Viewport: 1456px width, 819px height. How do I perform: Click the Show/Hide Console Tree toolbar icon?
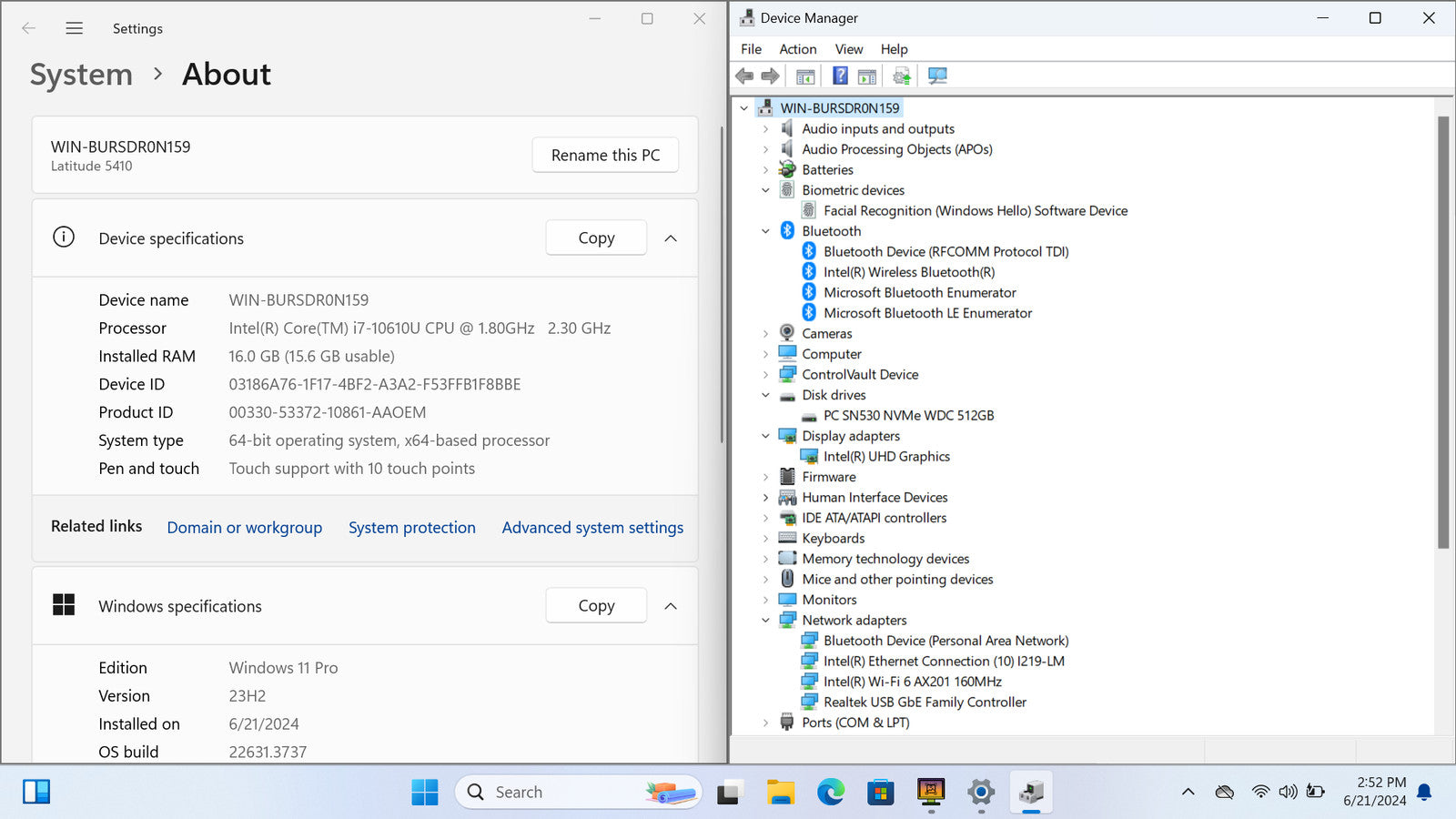[x=805, y=76]
